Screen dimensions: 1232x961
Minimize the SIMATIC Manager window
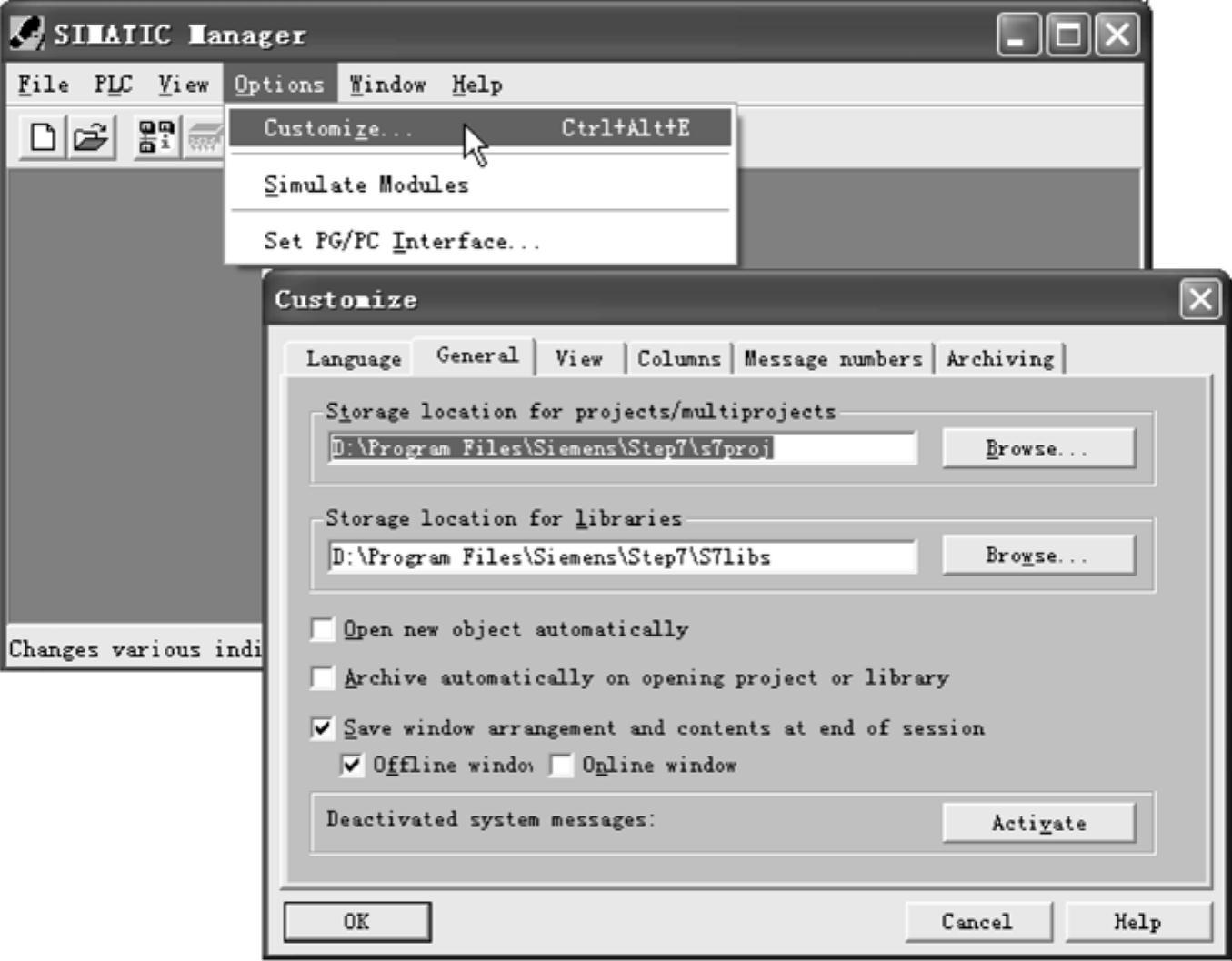coord(1018,35)
